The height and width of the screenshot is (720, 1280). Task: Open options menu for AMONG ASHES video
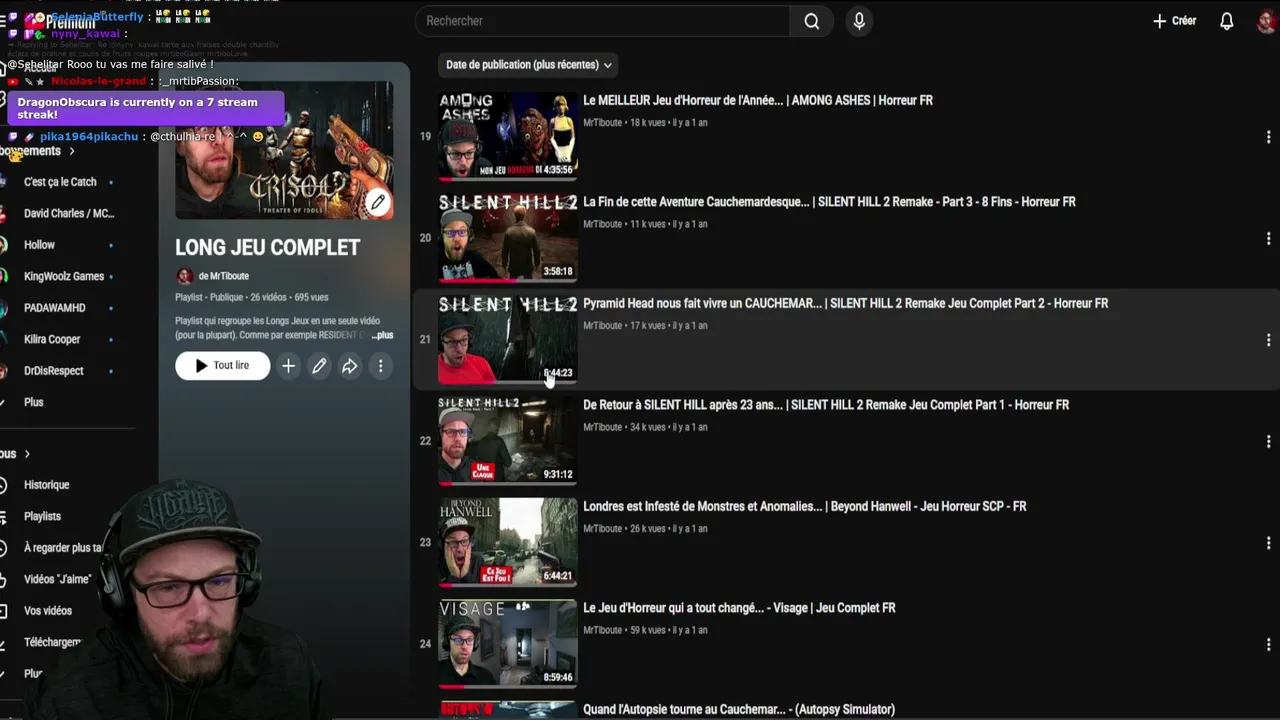point(1268,137)
